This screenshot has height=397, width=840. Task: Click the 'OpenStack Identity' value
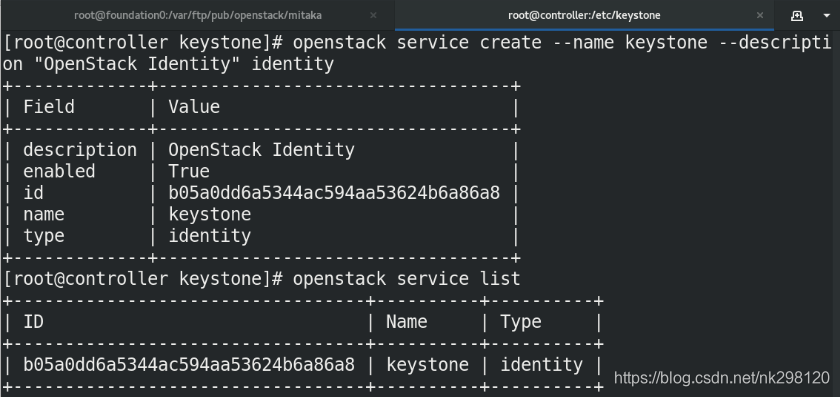(261, 149)
